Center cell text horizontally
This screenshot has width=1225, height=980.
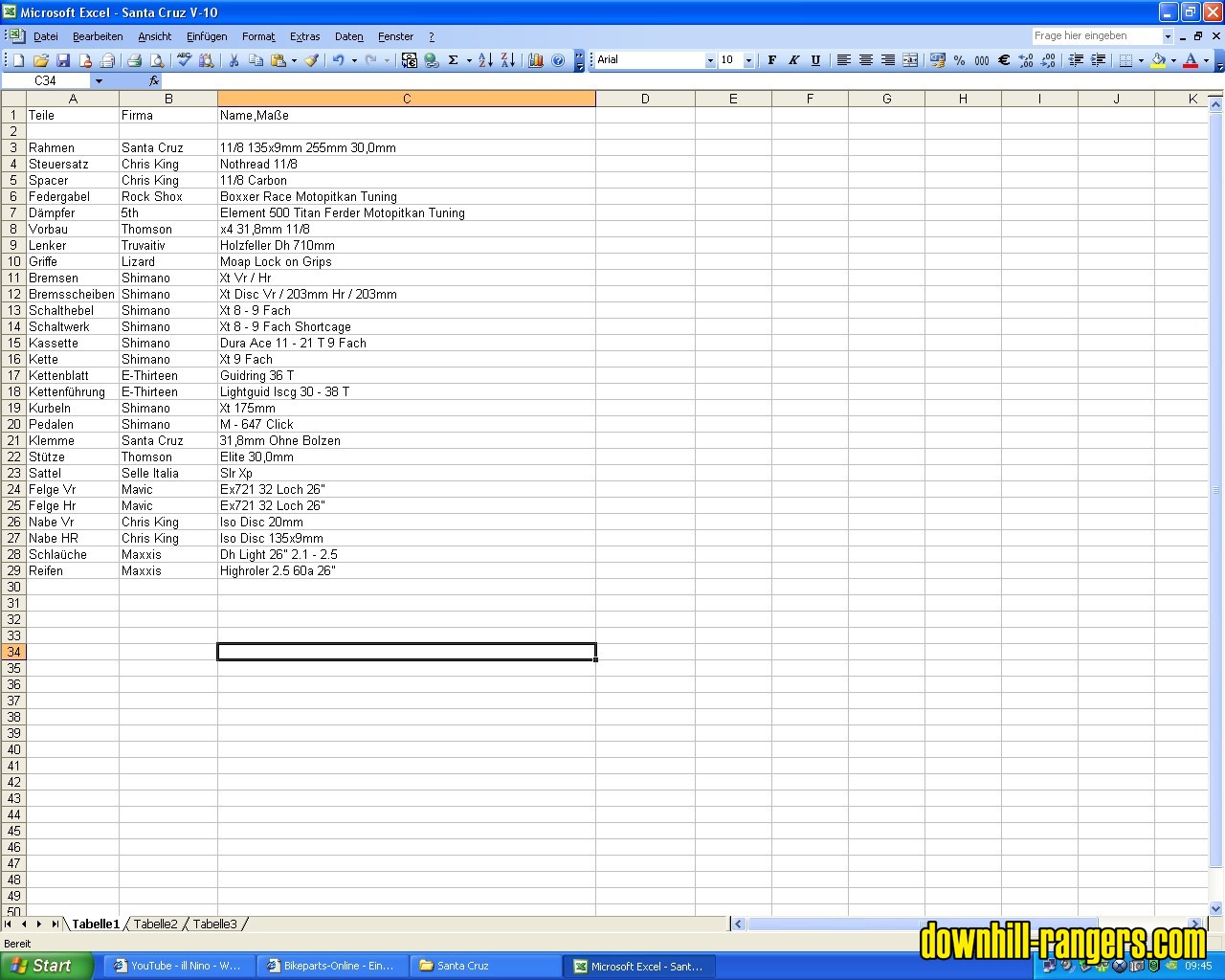[x=866, y=60]
